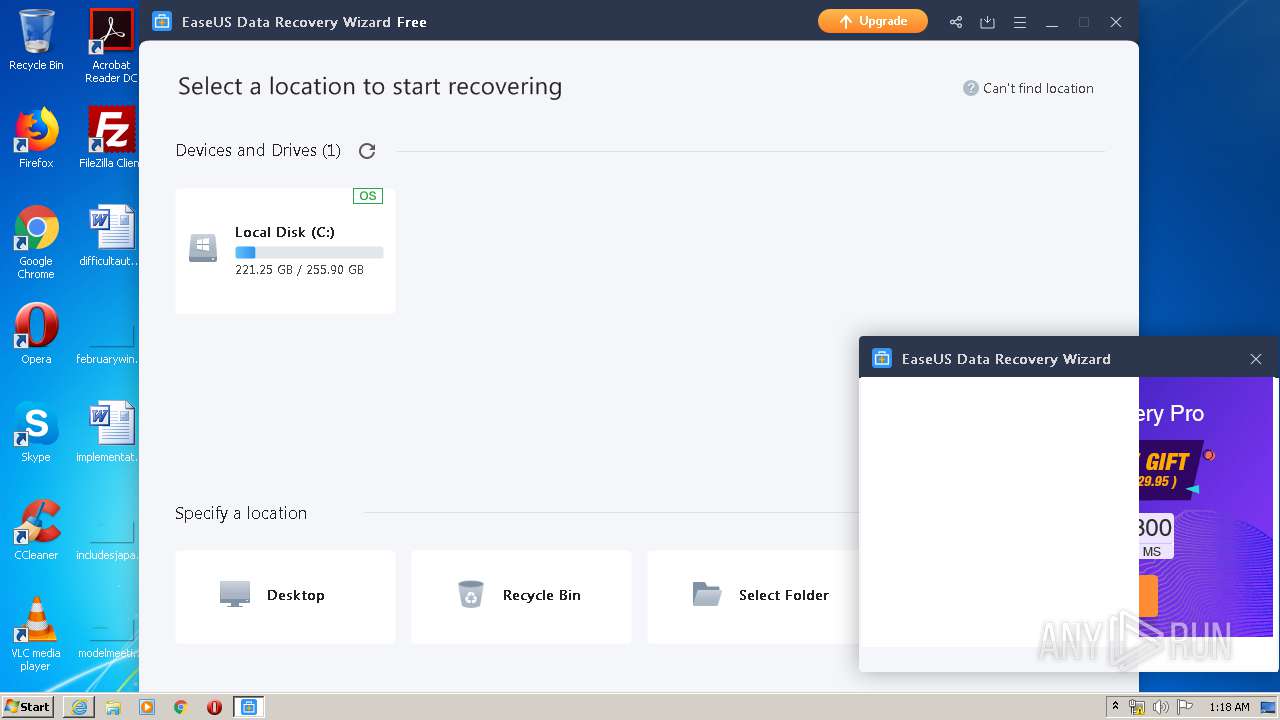The width and height of the screenshot is (1280, 720).
Task: Click the volume speaker tray icon
Action: 1161,707
